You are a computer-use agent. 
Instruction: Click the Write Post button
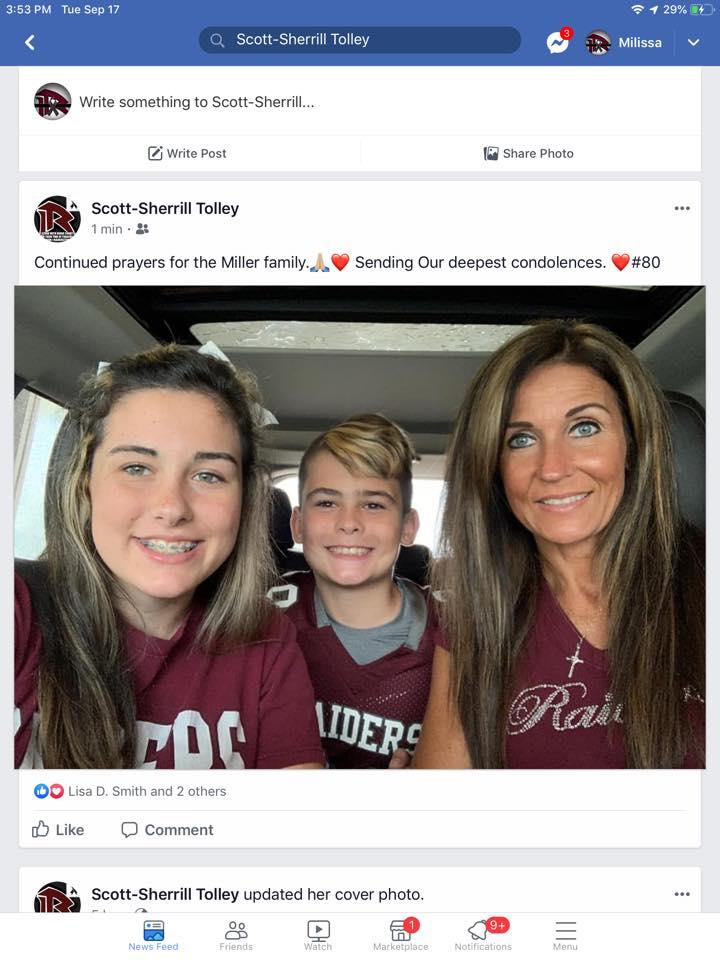(187, 153)
